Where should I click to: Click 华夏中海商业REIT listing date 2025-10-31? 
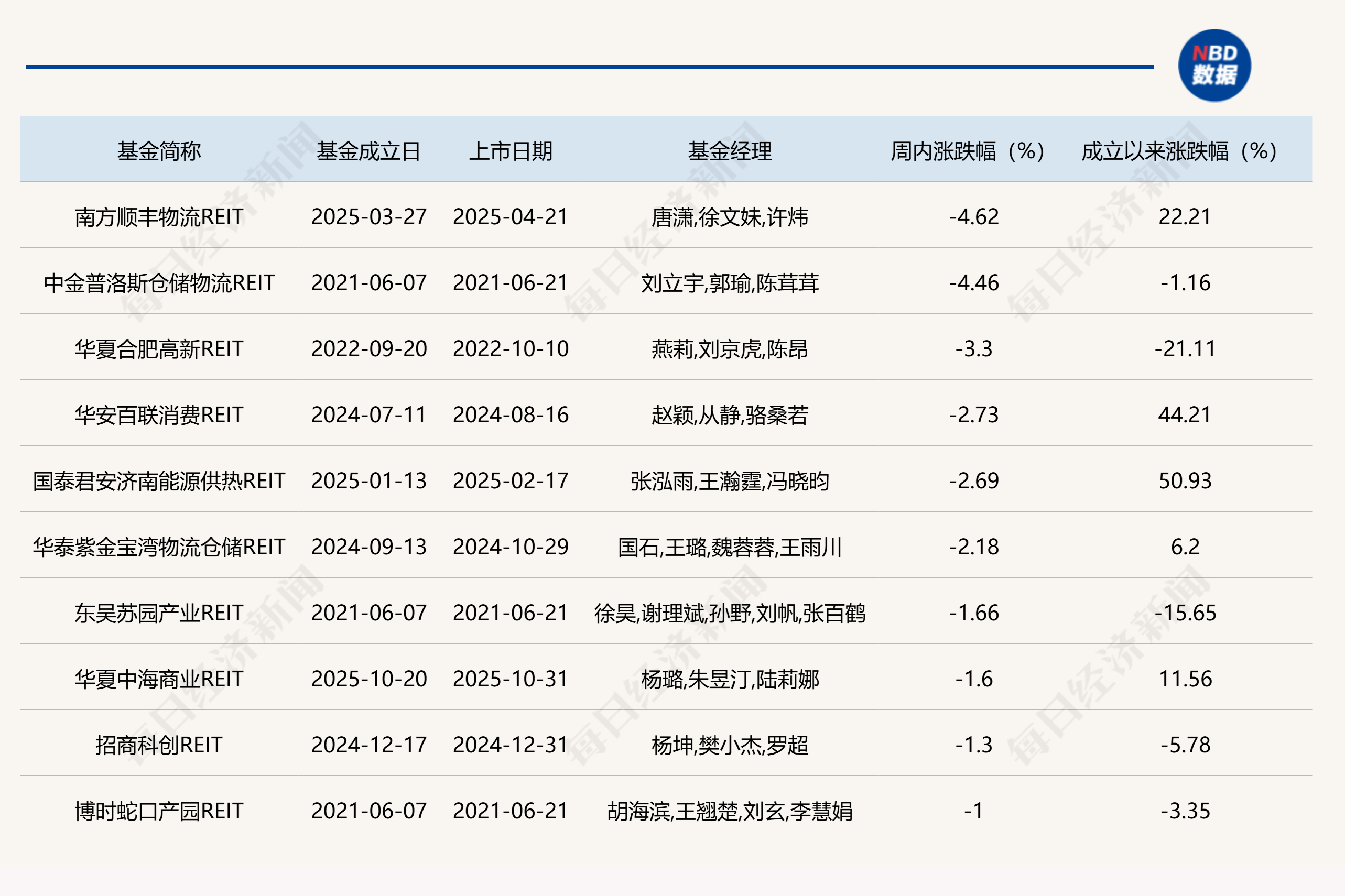tap(511, 679)
